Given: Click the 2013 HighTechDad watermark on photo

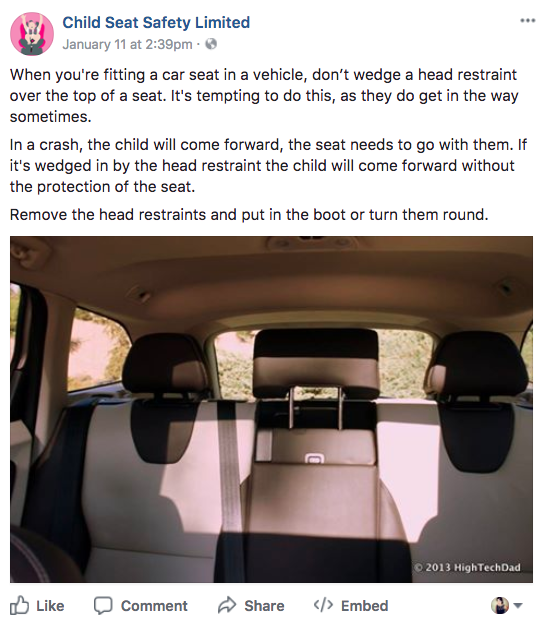Looking at the screenshot, I should [x=467, y=567].
